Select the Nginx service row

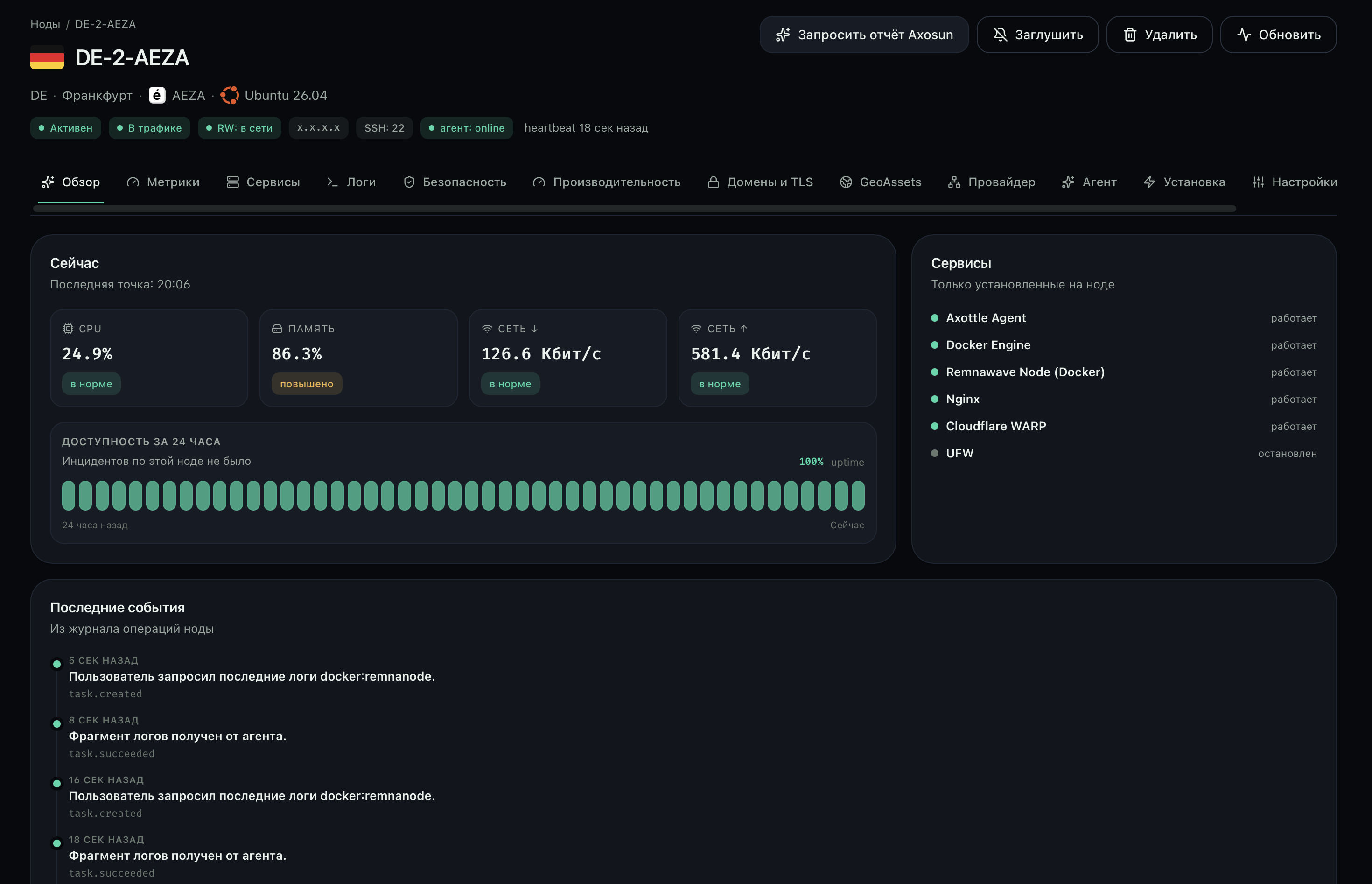tap(1124, 399)
